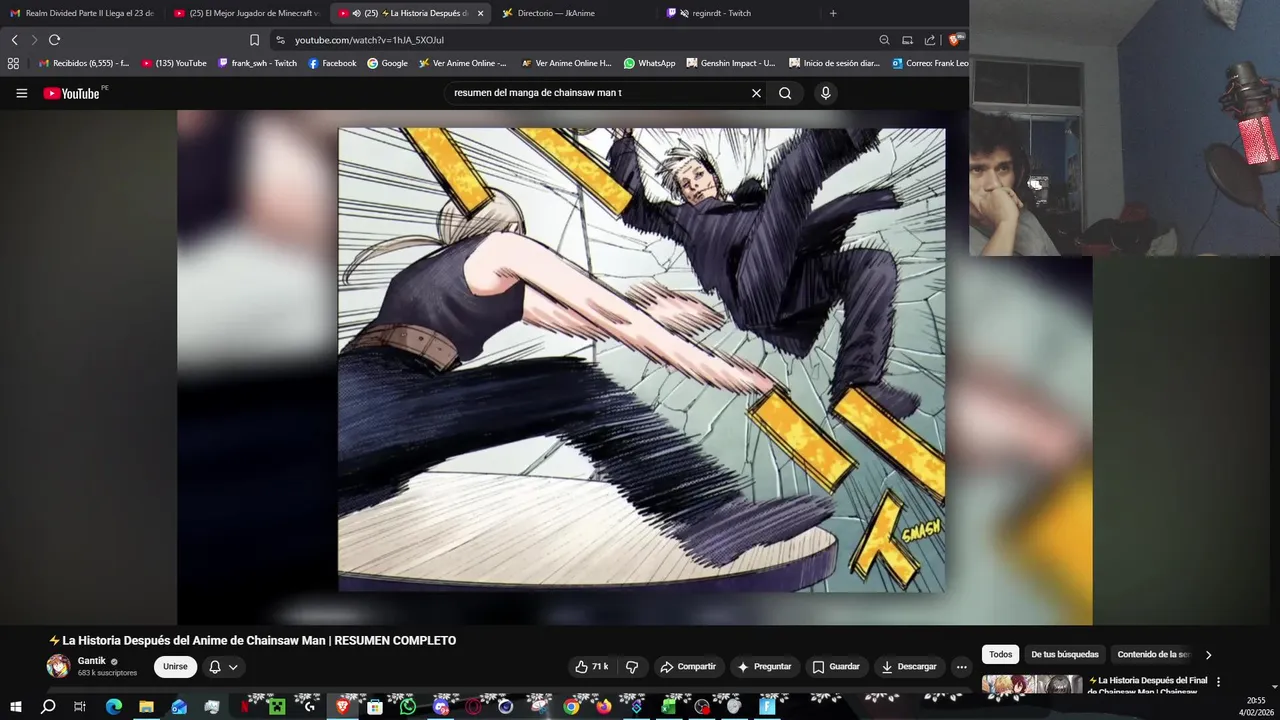Screen dimensions: 1280x720
Task: Expand notification options chevron next to bell
Action: coord(233,667)
